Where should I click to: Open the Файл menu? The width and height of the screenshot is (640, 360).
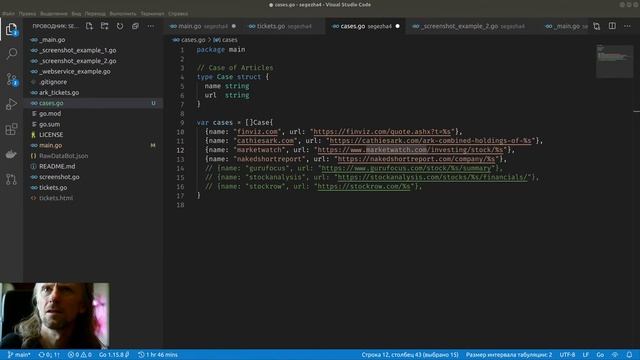8,13
